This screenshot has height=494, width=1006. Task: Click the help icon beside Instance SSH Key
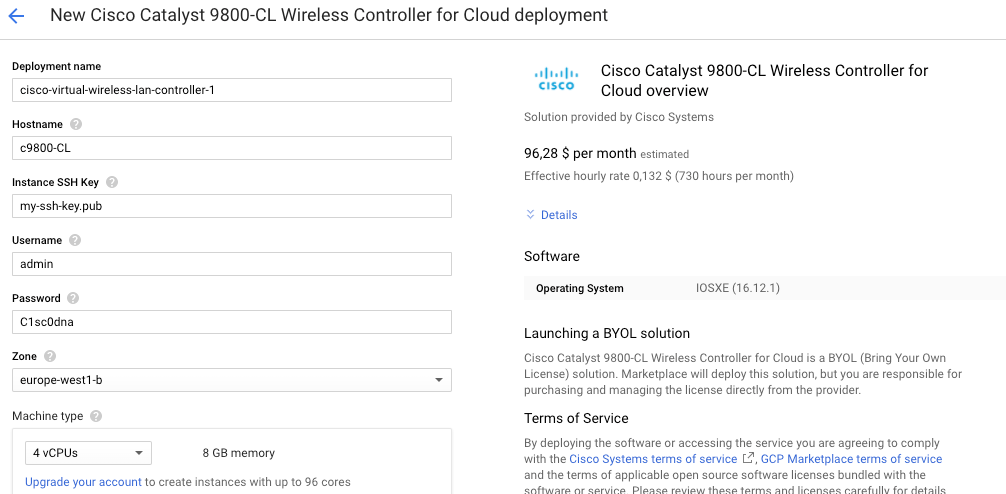click(112, 183)
